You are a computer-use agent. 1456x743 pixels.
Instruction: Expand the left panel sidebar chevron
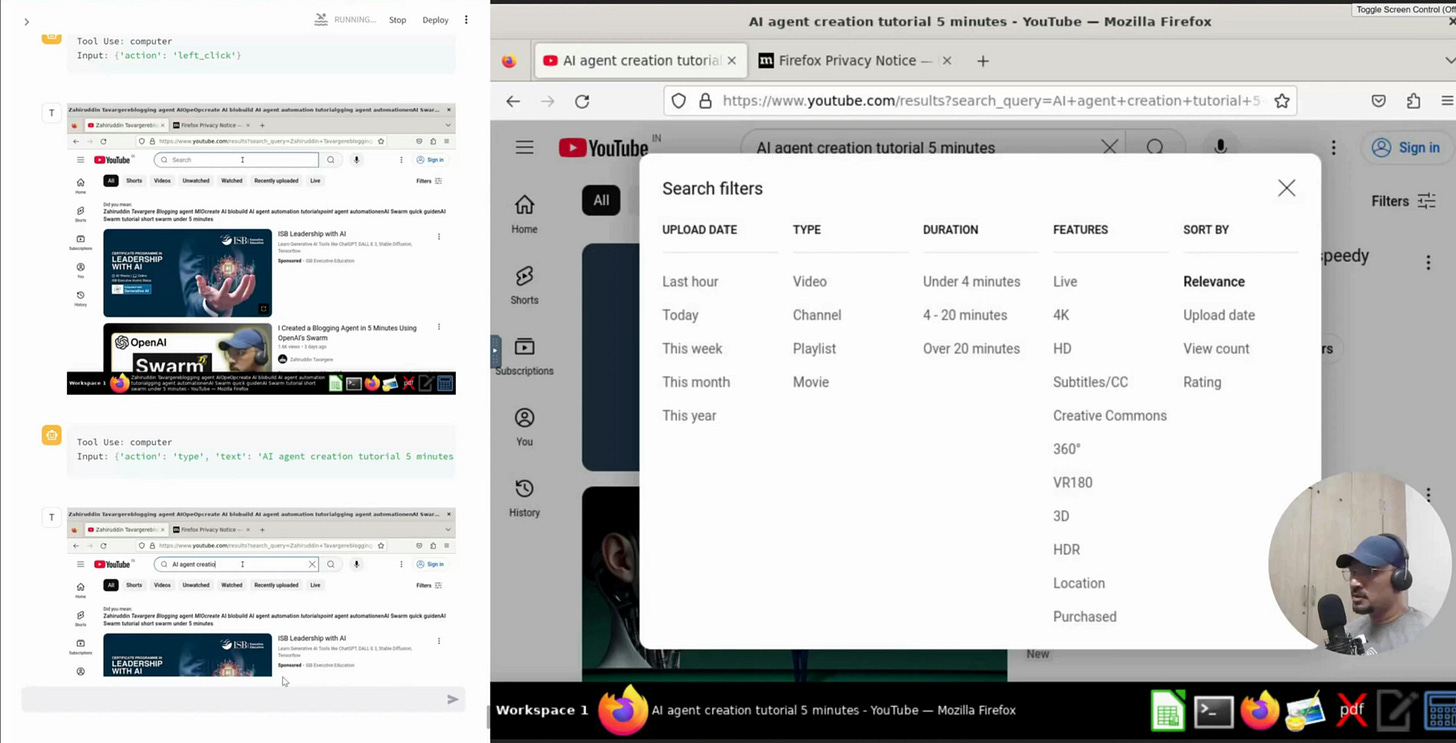(x=26, y=21)
